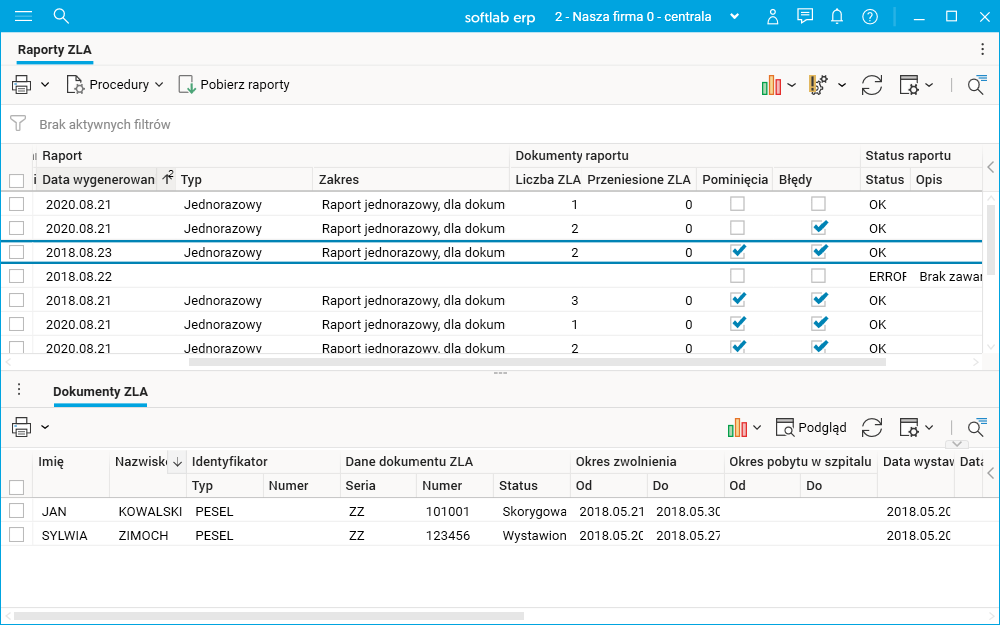The height and width of the screenshot is (625, 1000).
Task: Select the Raporty ZLA tab
Action: [55, 49]
